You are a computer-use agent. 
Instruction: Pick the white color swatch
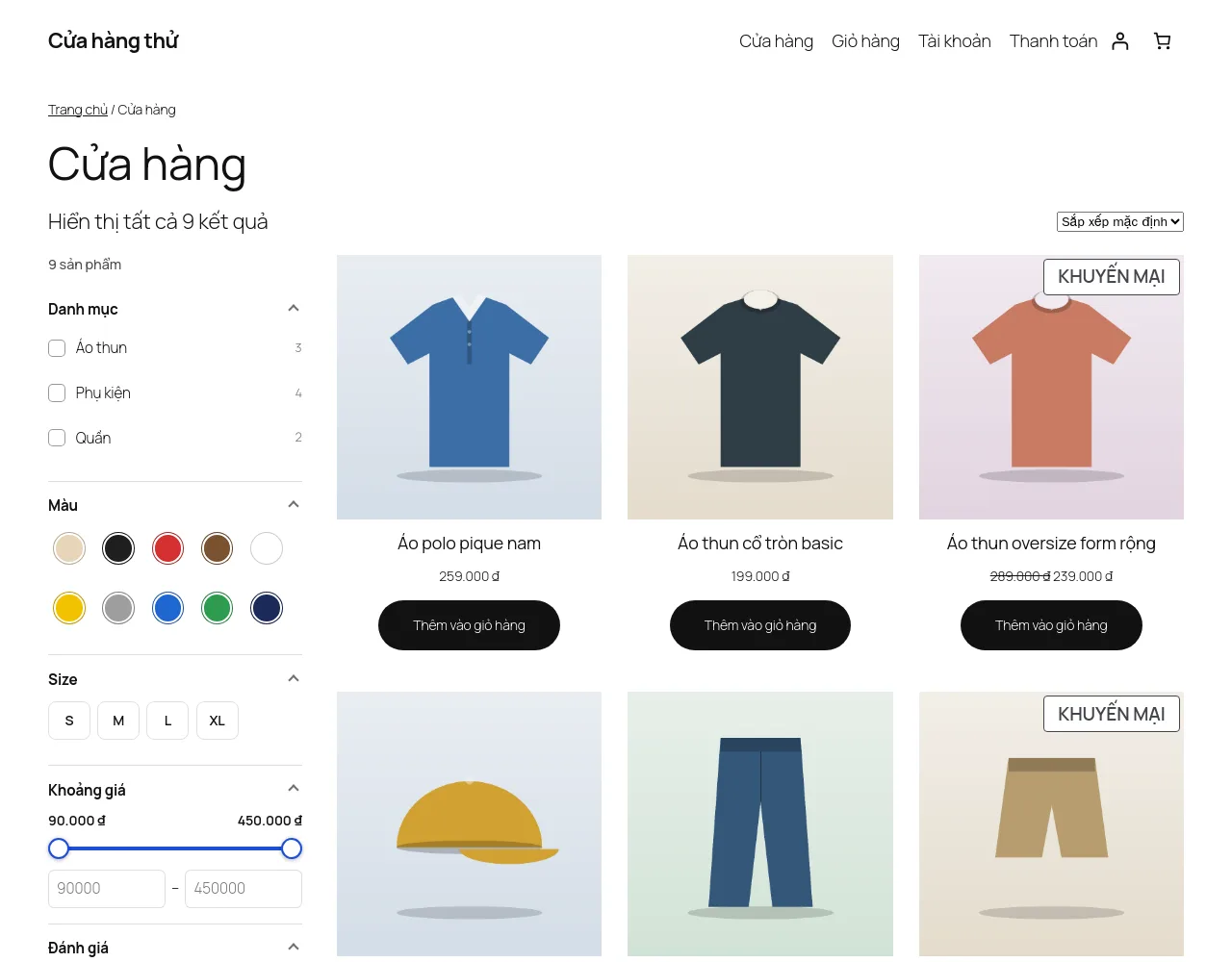tap(267, 548)
